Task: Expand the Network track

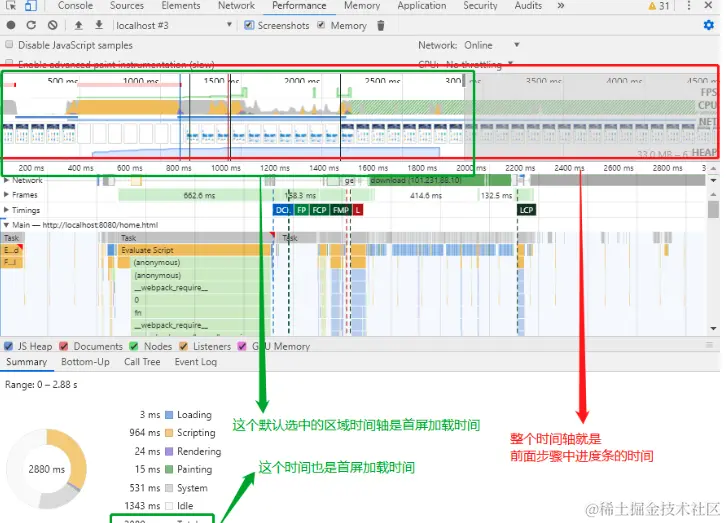Action: (x=6, y=180)
